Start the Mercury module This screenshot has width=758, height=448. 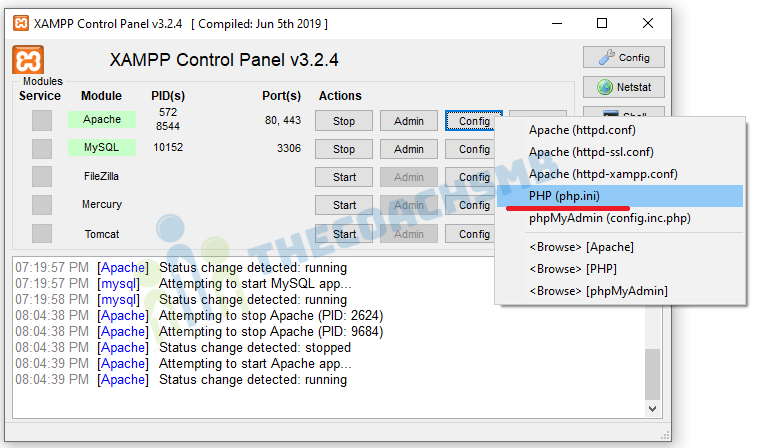pos(344,205)
